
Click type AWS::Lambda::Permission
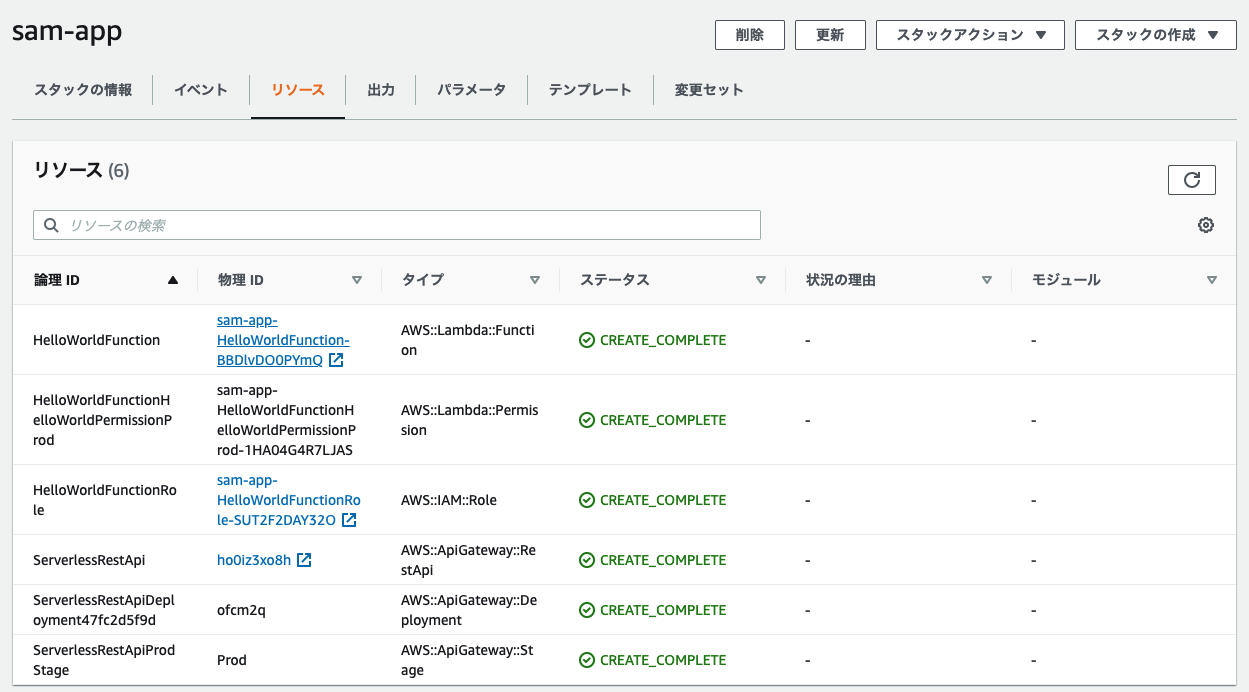[470, 420]
